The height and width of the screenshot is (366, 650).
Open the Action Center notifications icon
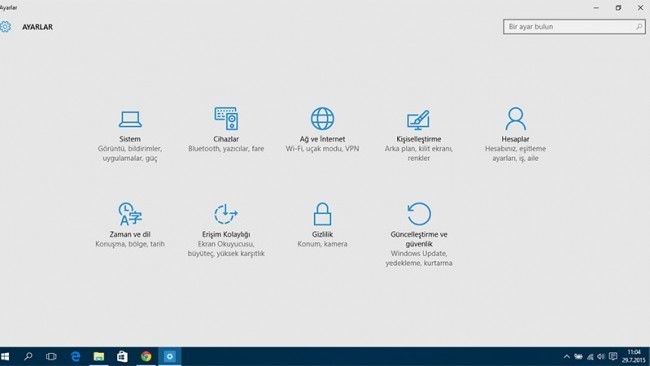tap(613, 356)
